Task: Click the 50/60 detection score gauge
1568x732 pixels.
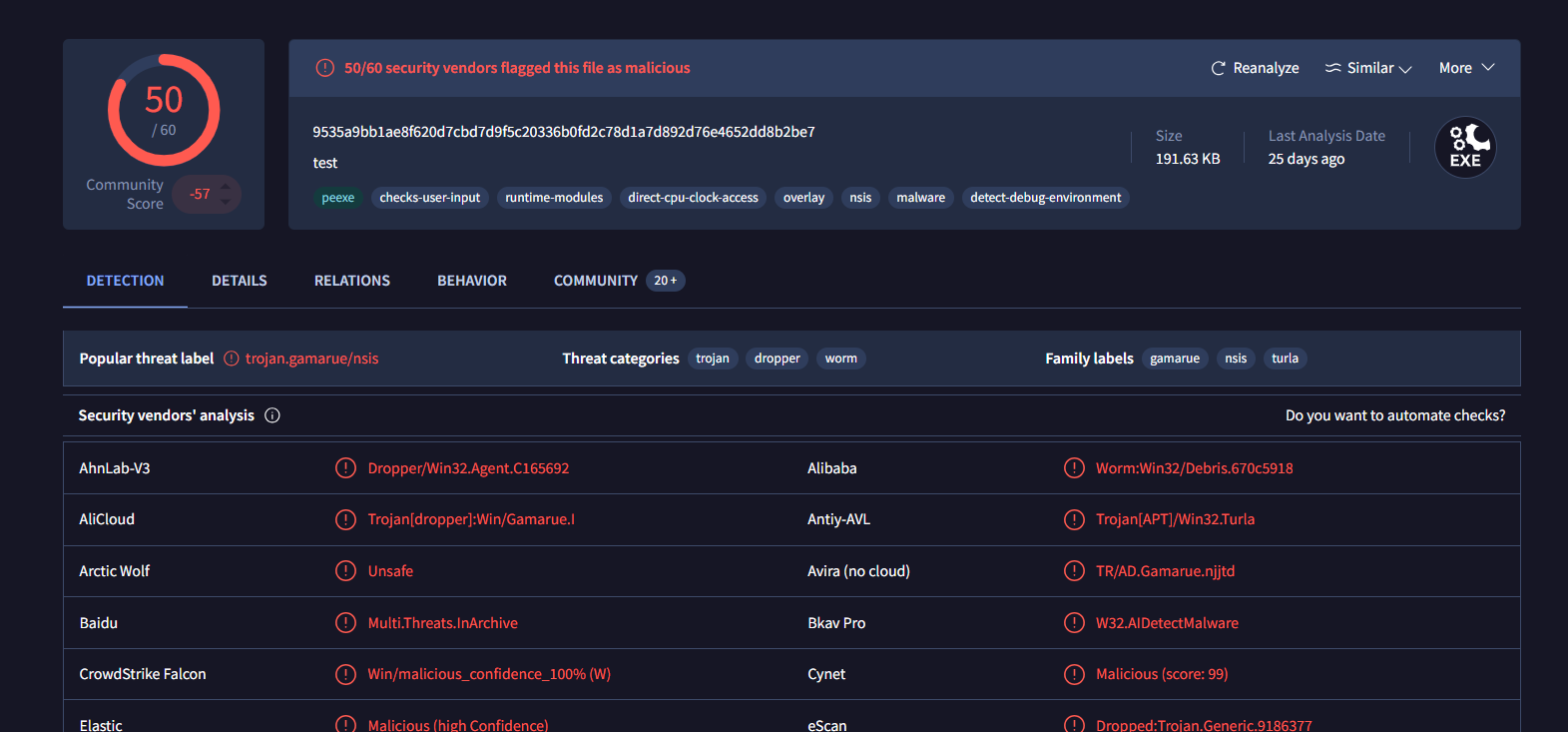Action: point(164,110)
